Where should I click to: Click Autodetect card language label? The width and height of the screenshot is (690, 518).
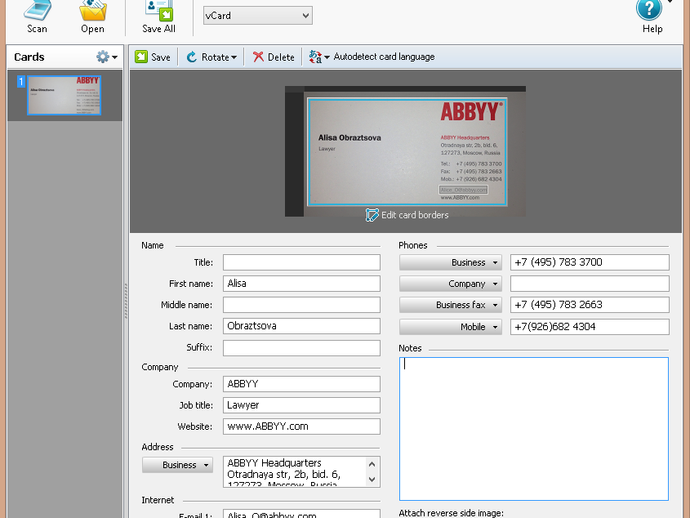coord(384,57)
